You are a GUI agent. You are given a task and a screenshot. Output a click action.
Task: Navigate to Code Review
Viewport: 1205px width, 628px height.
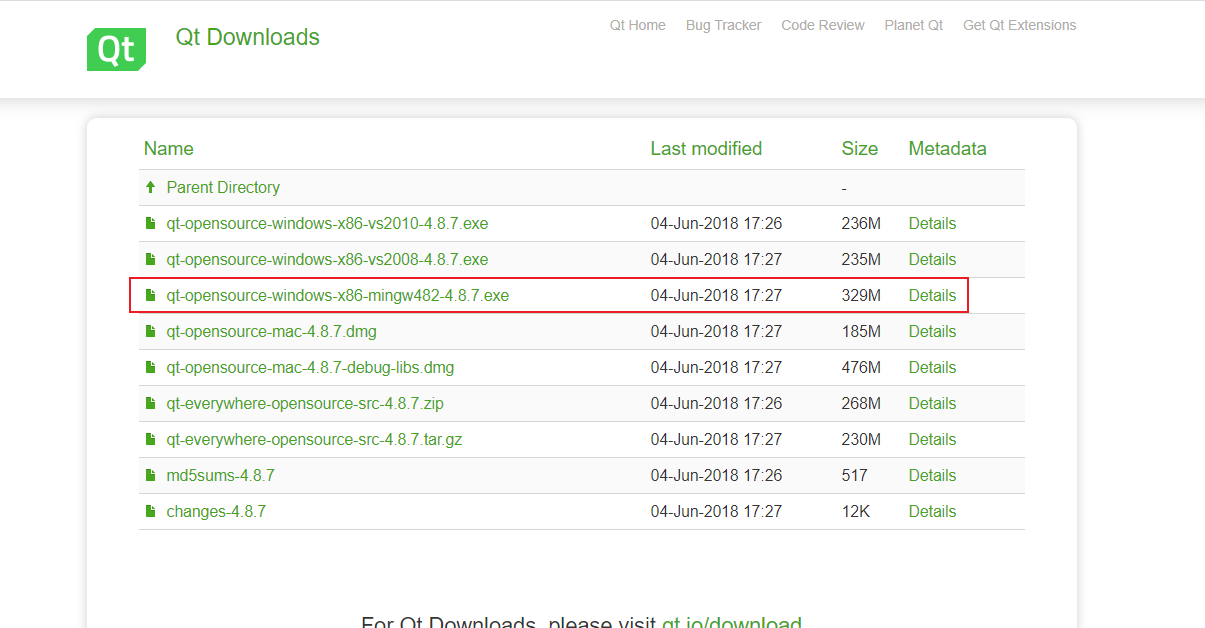822,25
